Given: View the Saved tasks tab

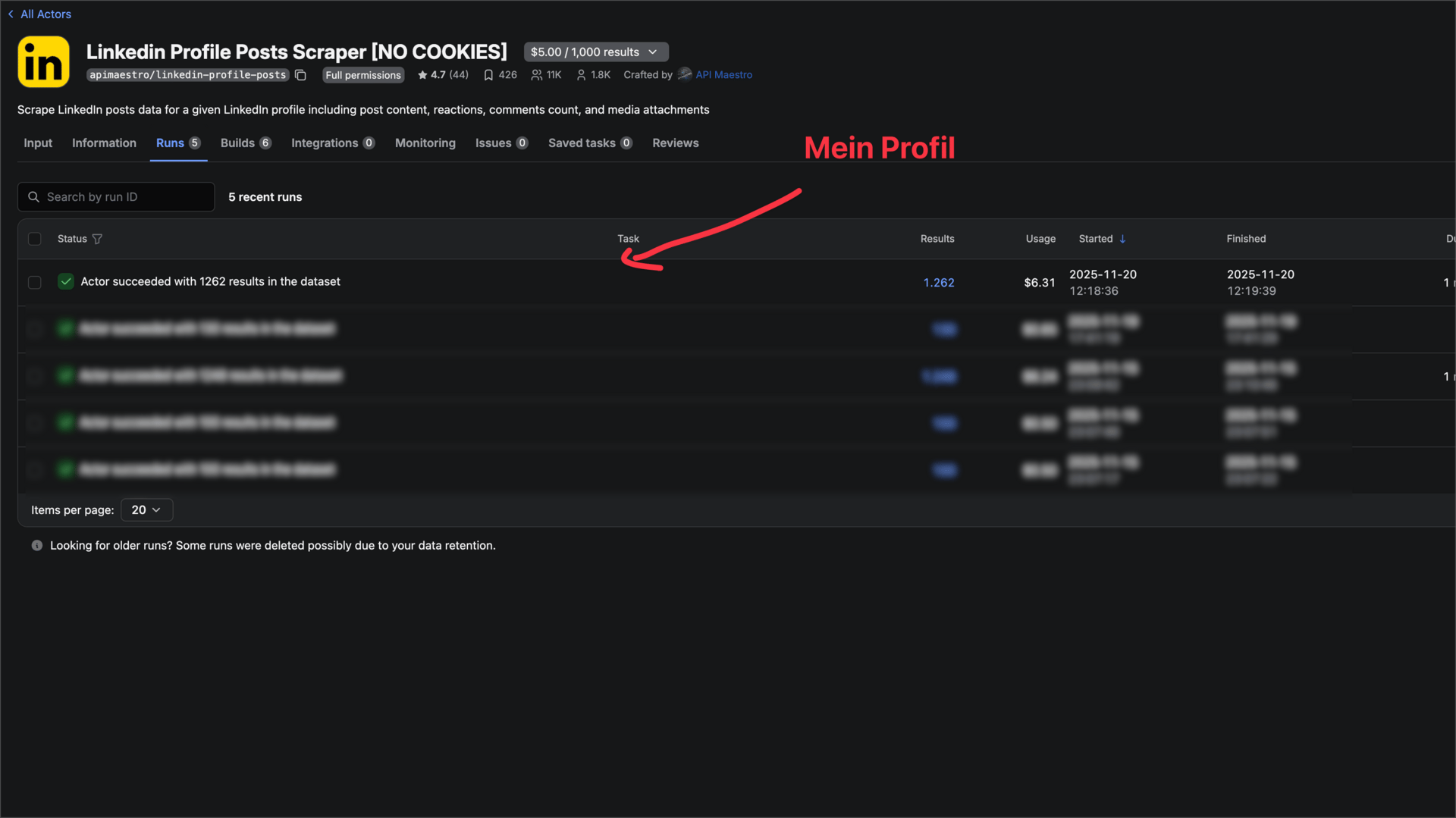Looking at the screenshot, I should click(590, 143).
